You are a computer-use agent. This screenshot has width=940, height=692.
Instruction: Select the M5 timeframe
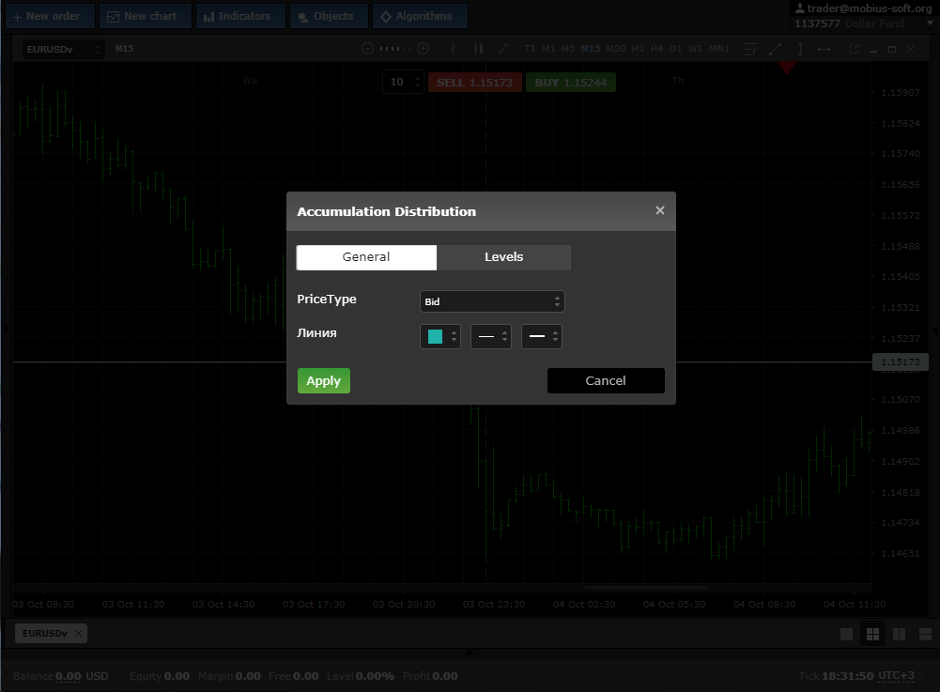pyautogui.click(x=568, y=49)
